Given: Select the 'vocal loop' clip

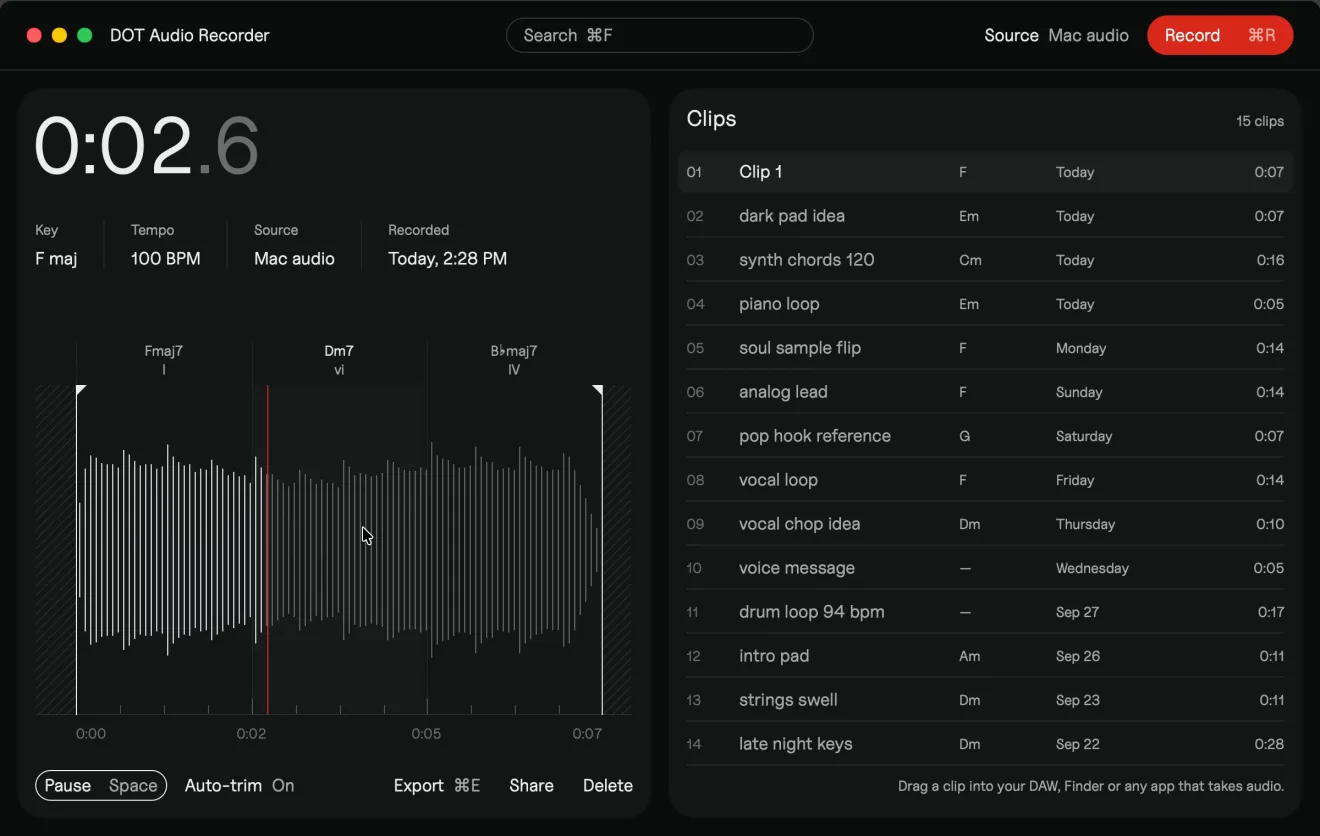Looking at the screenshot, I should [x=985, y=480].
